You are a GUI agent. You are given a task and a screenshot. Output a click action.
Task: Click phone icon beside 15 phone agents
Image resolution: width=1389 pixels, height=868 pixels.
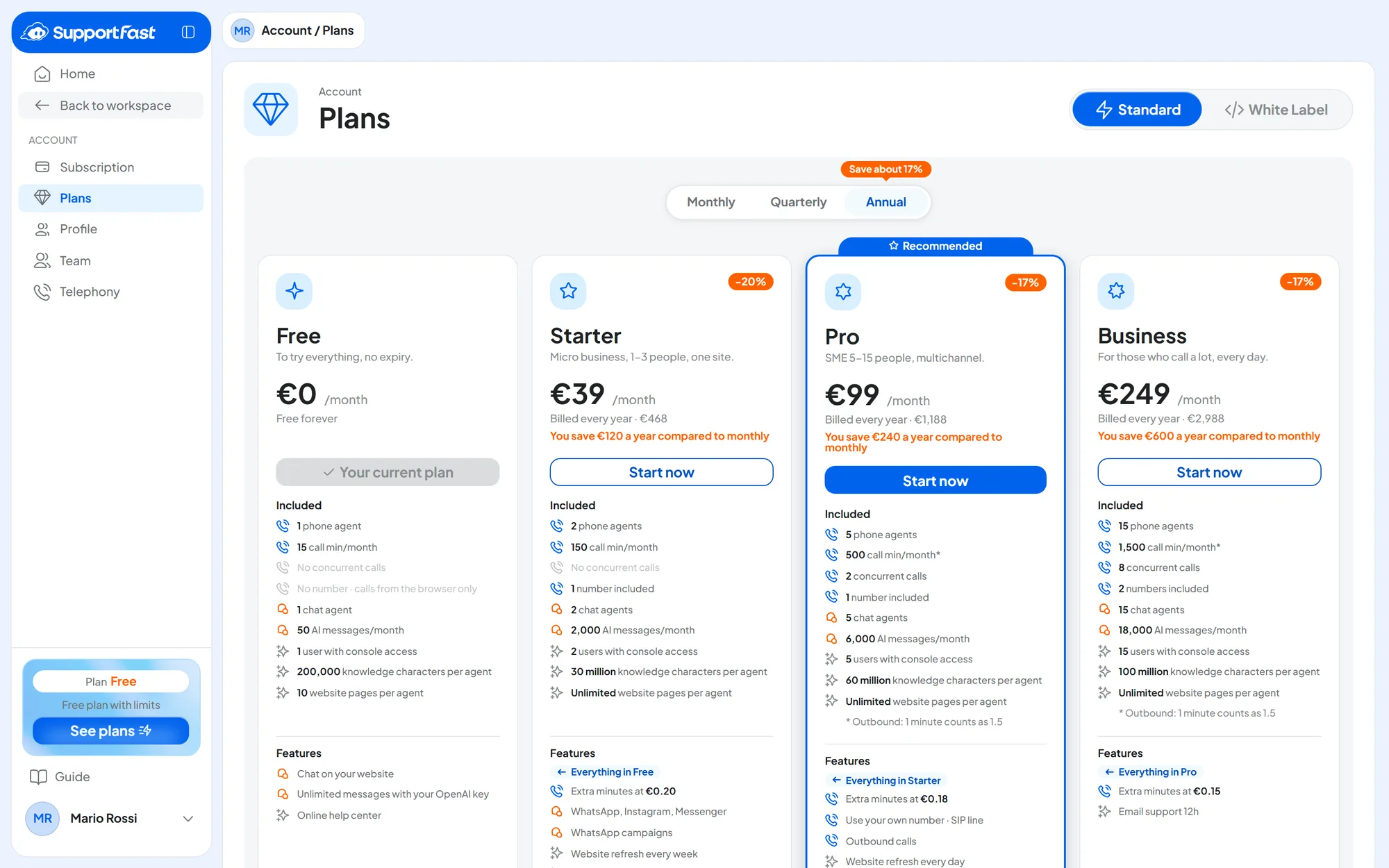point(1104,526)
